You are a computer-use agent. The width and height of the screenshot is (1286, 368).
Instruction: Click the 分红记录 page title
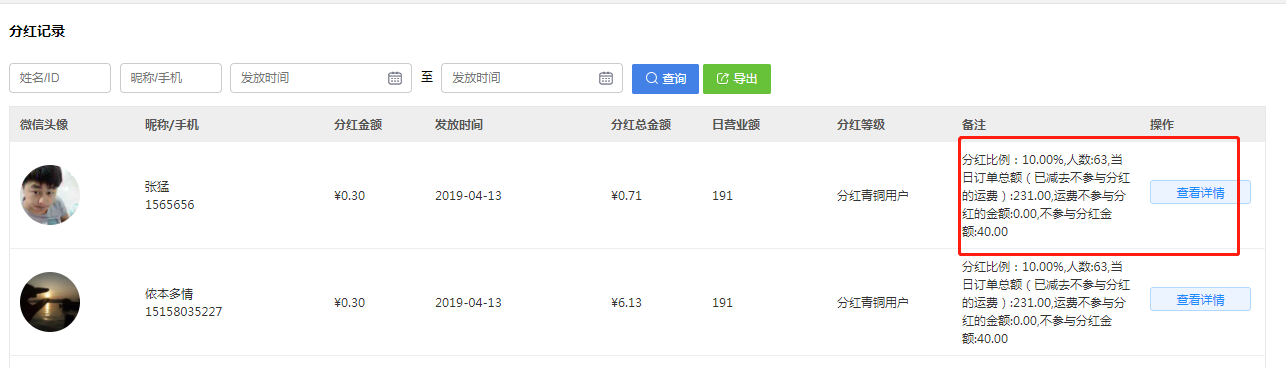tap(37, 31)
